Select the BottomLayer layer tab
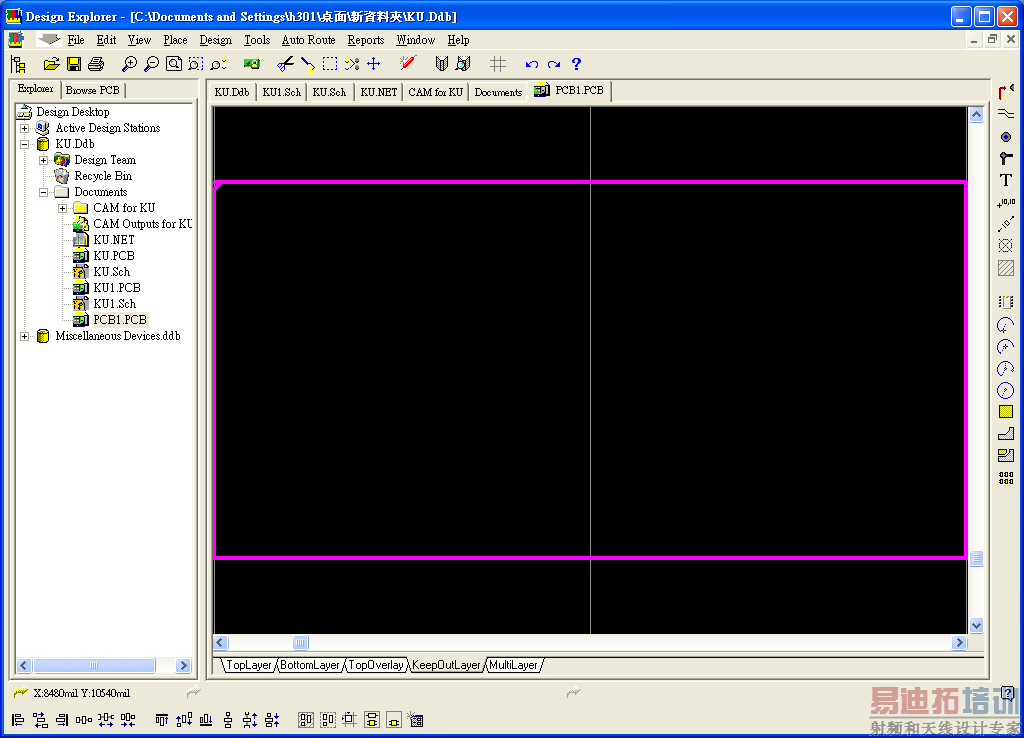The width and height of the screenshot is (1024, 738). tap(310, 665)
